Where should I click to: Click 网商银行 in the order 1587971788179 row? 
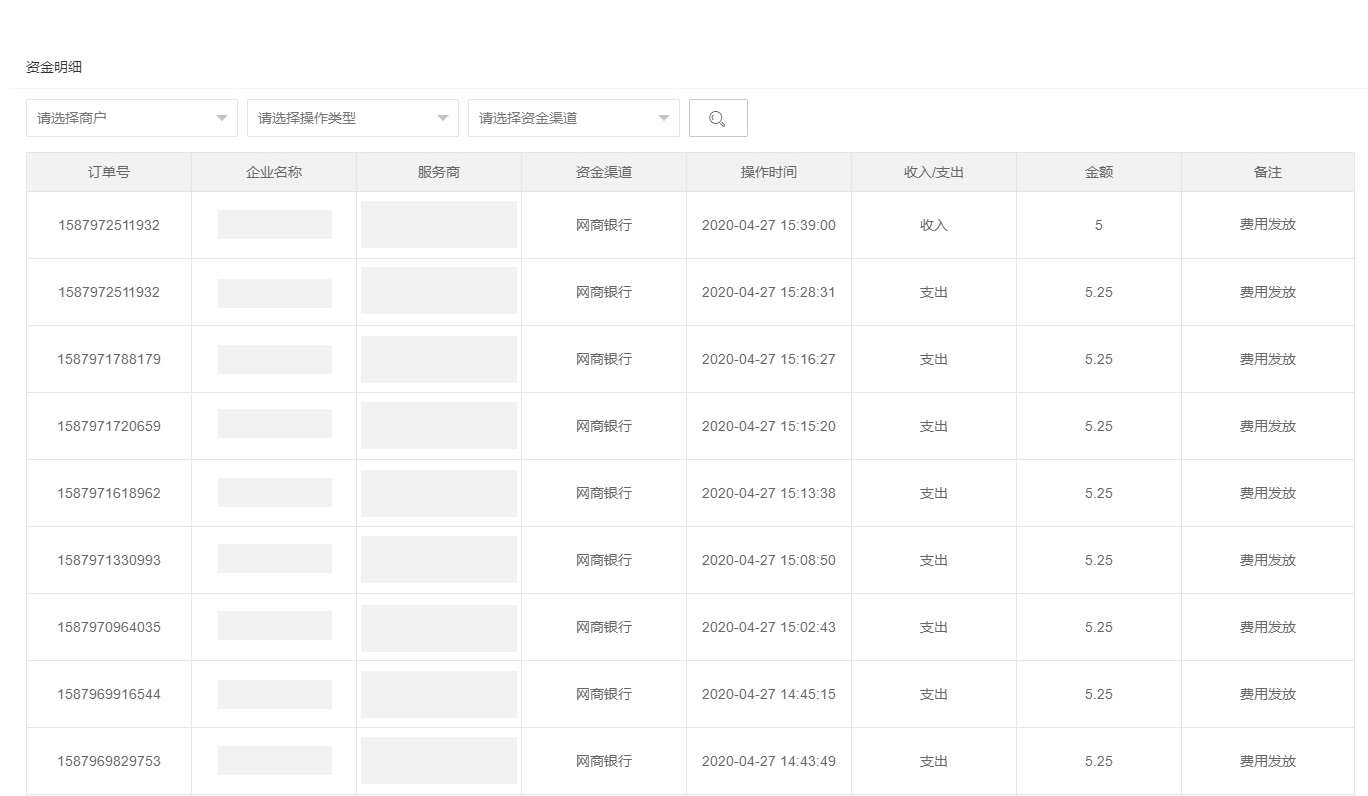coord(604,359)
